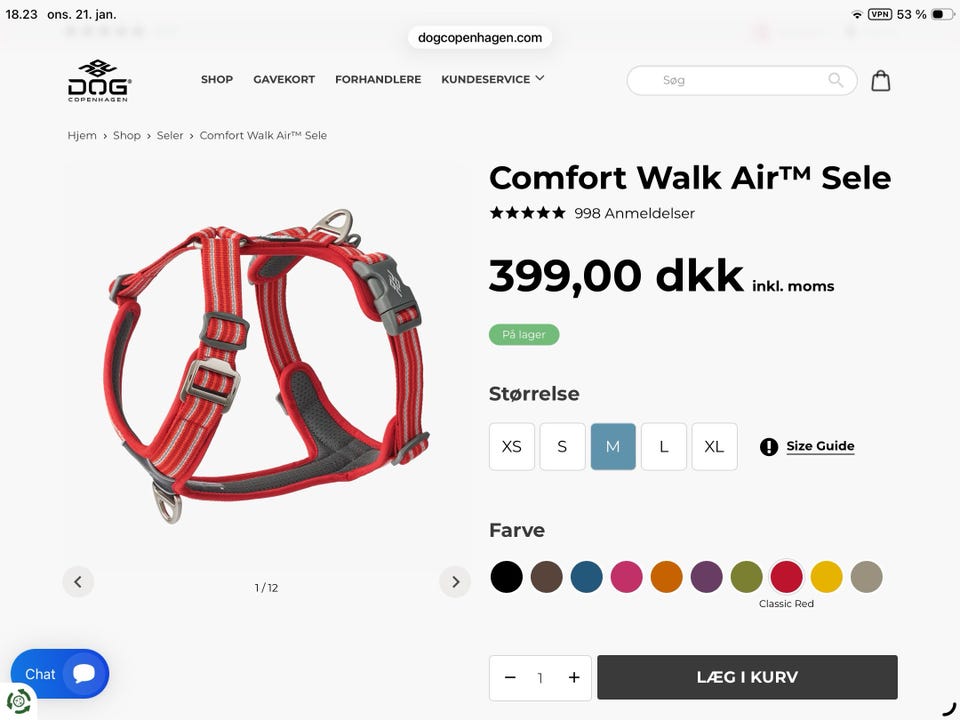Select size XS
The height and width of the screenshot is (720, 960).
(x=512, y=446)
